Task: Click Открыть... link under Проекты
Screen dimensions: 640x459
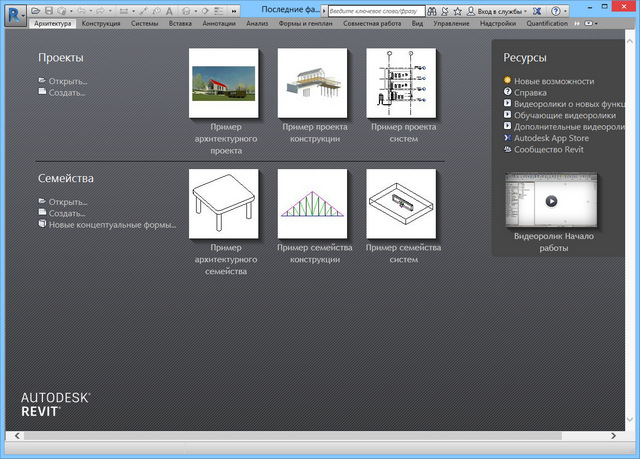Action: (x=67, y=80)
